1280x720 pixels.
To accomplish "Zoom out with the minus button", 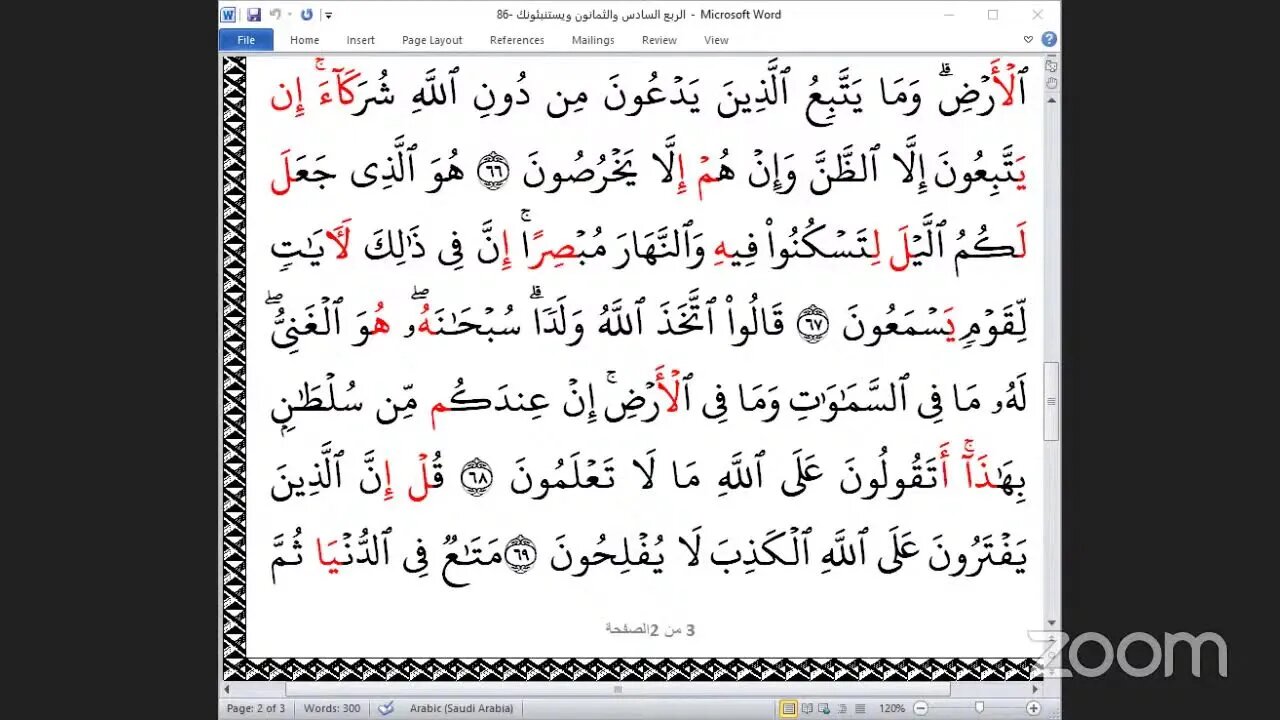I will pos(919,708).
